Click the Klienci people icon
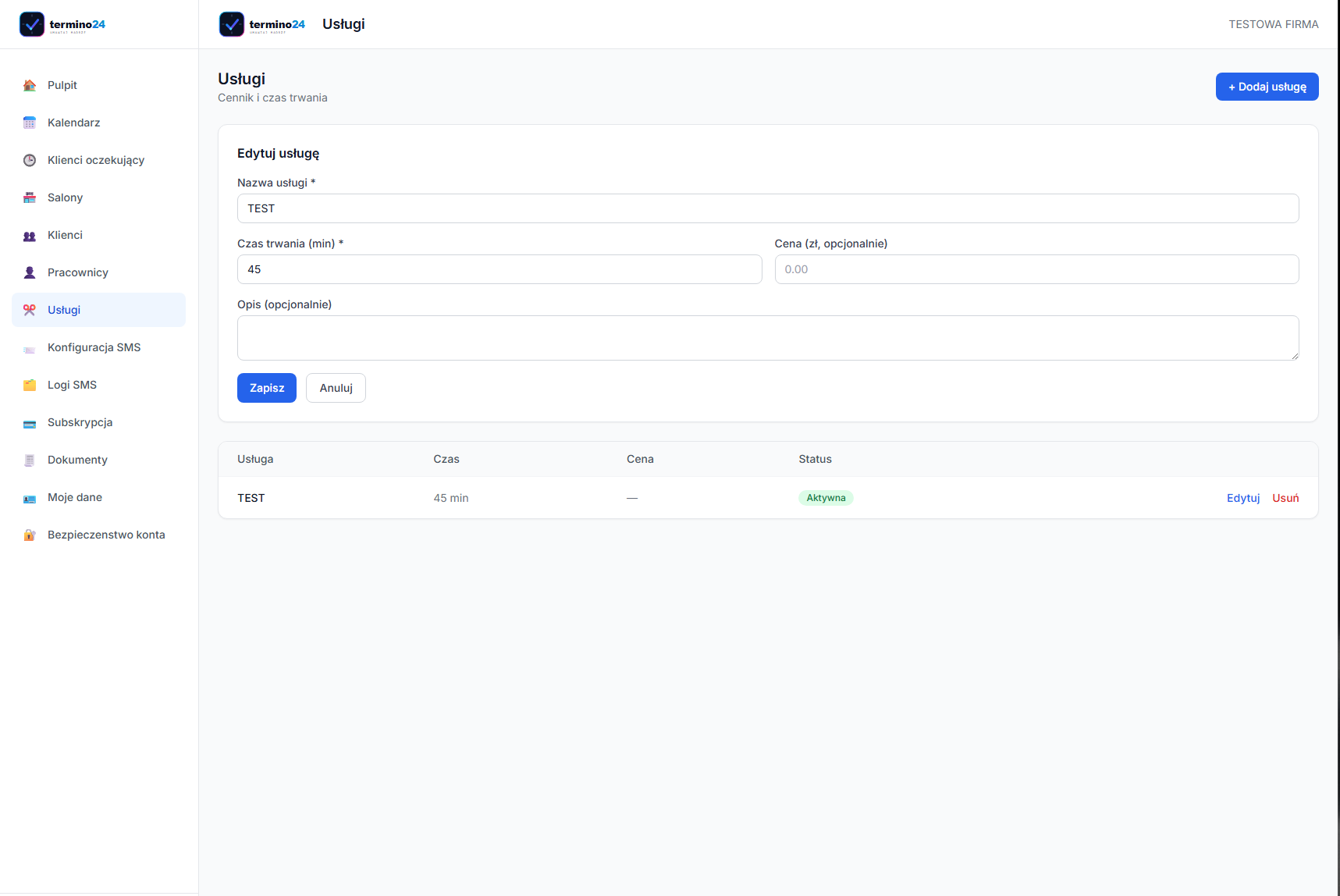Screen dimensions: 1340x896 point(30,235)
